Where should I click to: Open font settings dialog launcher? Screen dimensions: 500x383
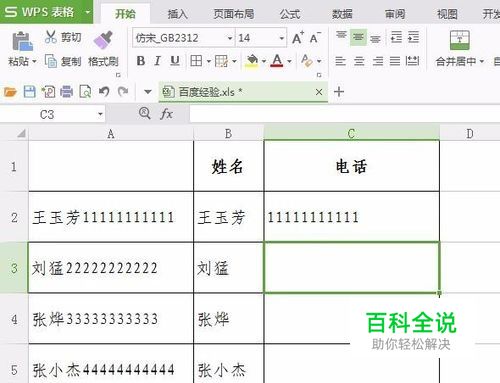319,75
